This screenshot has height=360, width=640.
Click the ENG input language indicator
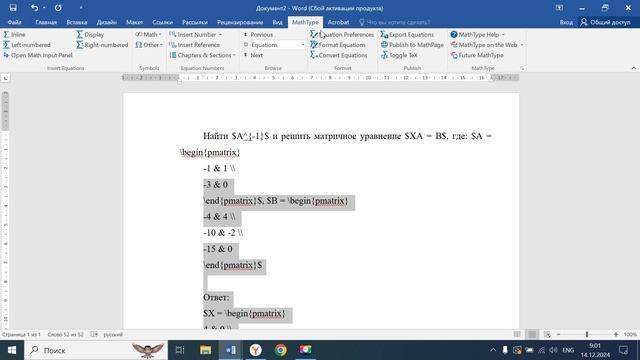[568, 350]
